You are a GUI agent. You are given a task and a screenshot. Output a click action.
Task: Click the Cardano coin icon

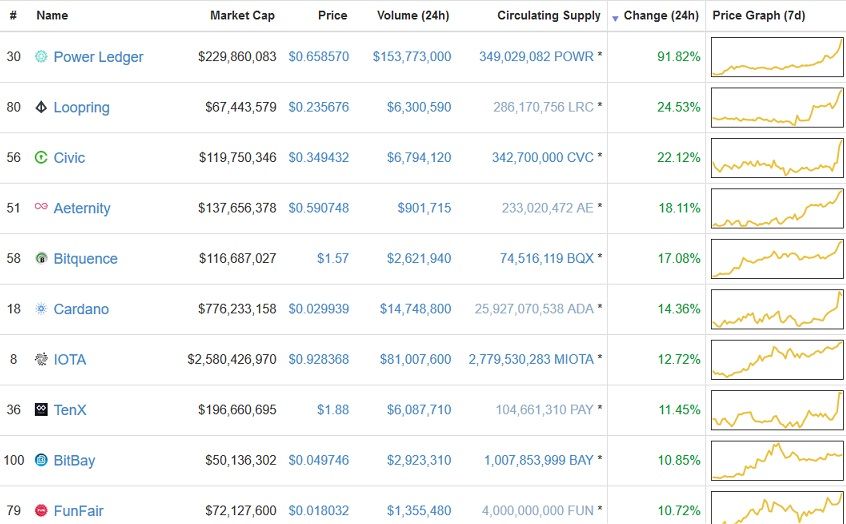click(x=41, y=309)
